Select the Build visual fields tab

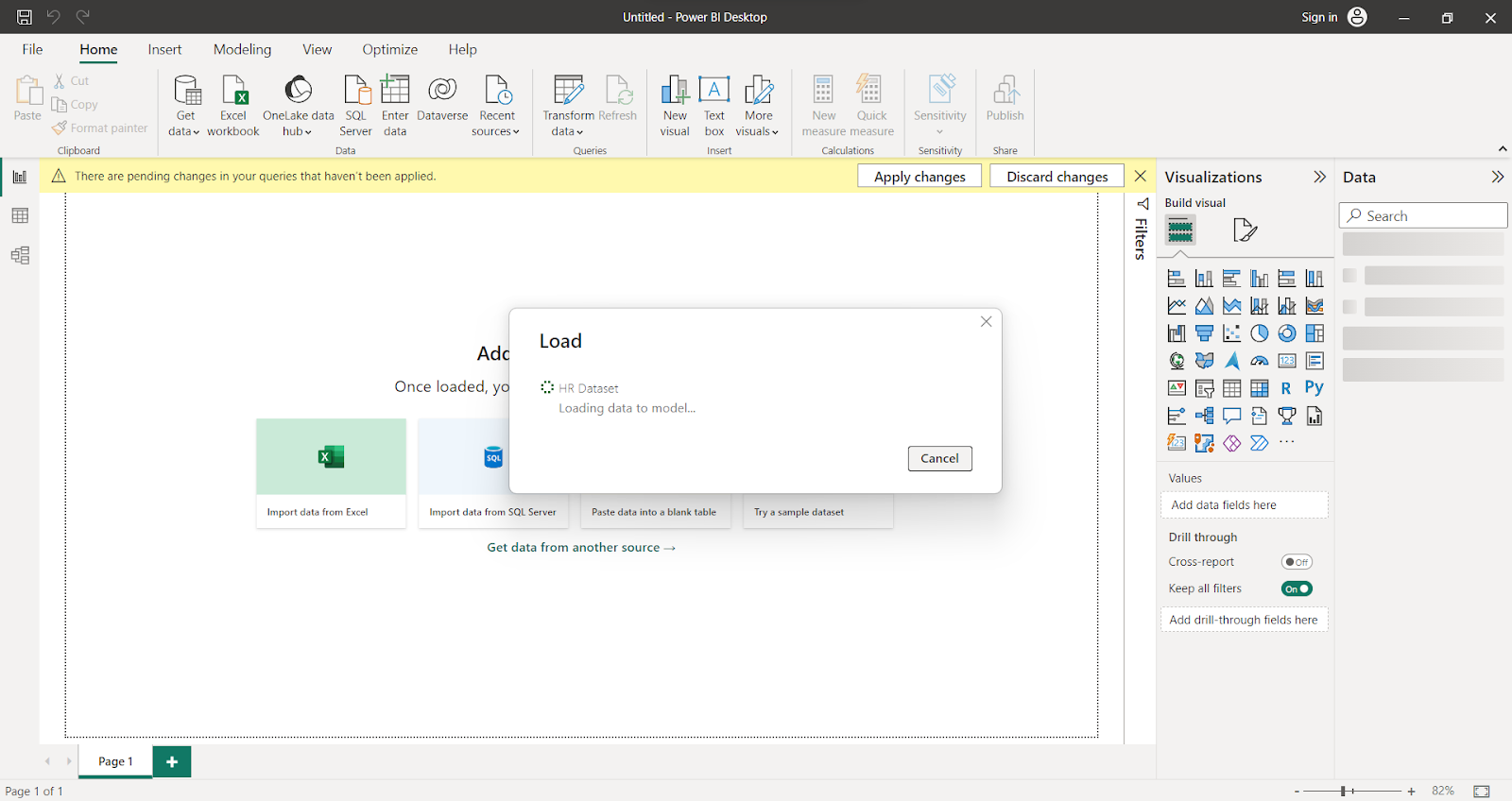(x=1180, y=230)
